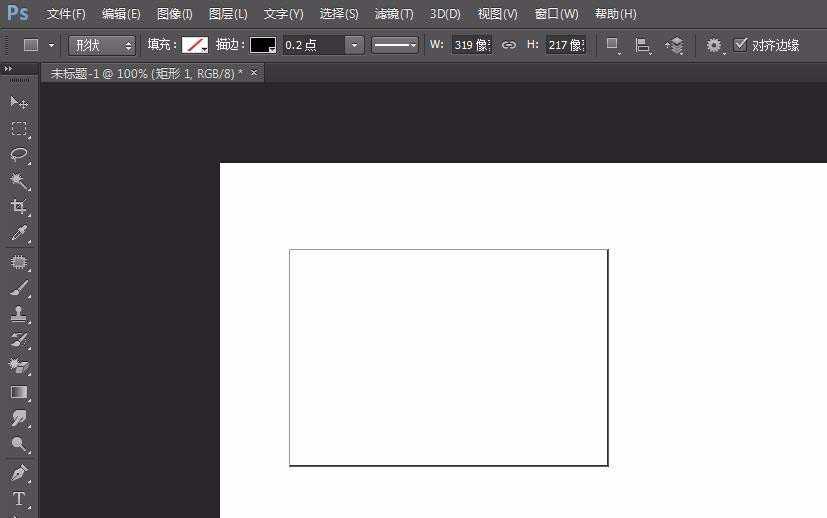
Task: Toggle the 对齐边缘 checkbox
Action: pyautogui.click(x=740, y=45)
